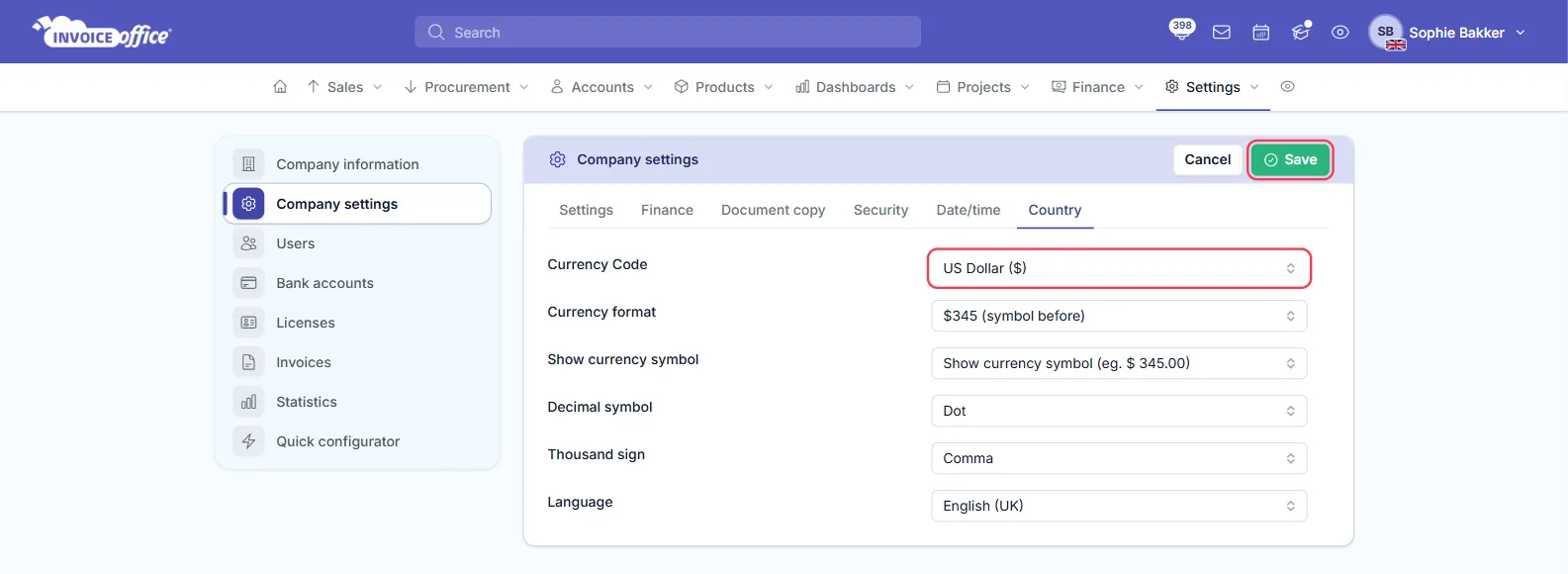Click the eye icon after Settings menu

(x=1287, y=87)
